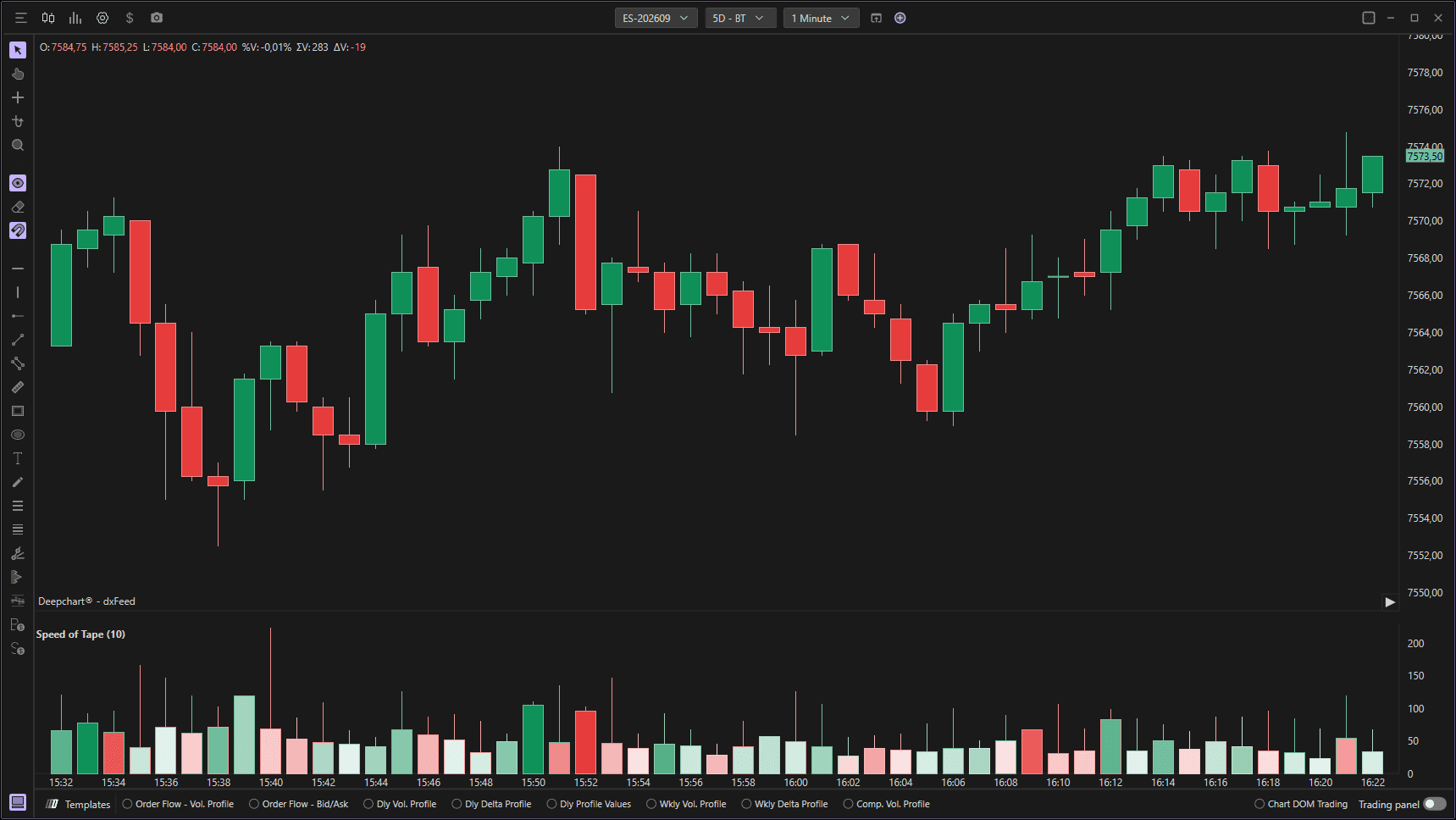The width and height of the screenshot is (1456, 820).
Task: Click the add chart plus-circle icon
Action: [900, 18]
